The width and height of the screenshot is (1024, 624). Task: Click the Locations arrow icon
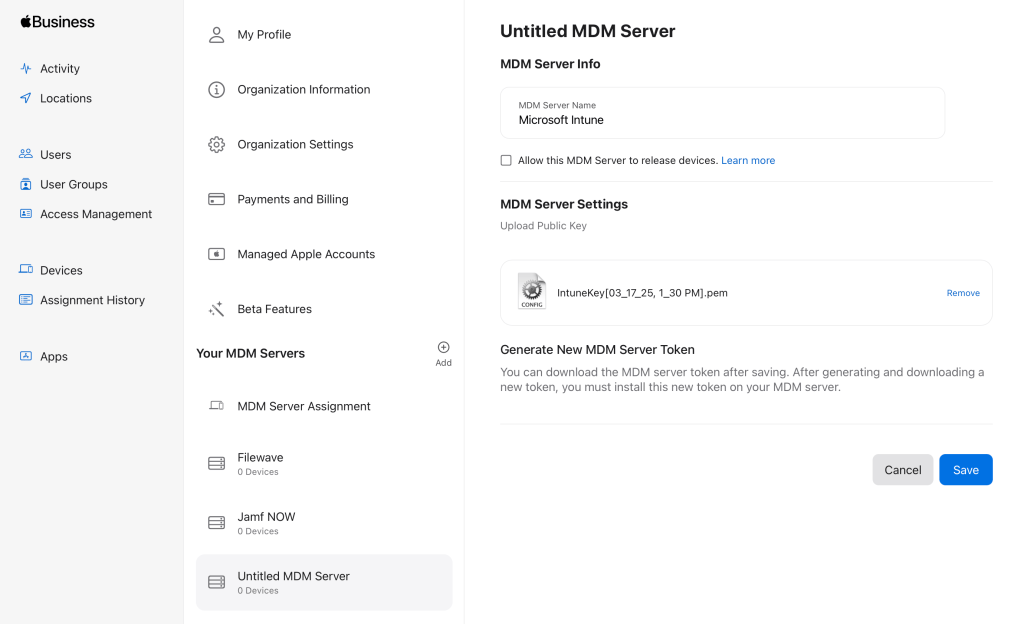pos(26,98)
